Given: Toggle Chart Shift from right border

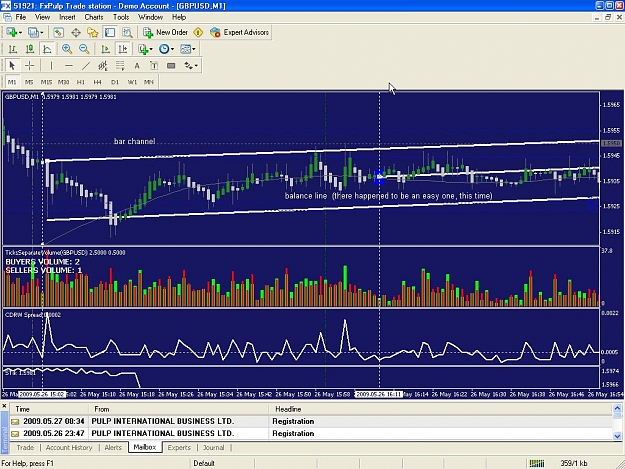Looking at the screenshot, I should [x=122, y=49].
